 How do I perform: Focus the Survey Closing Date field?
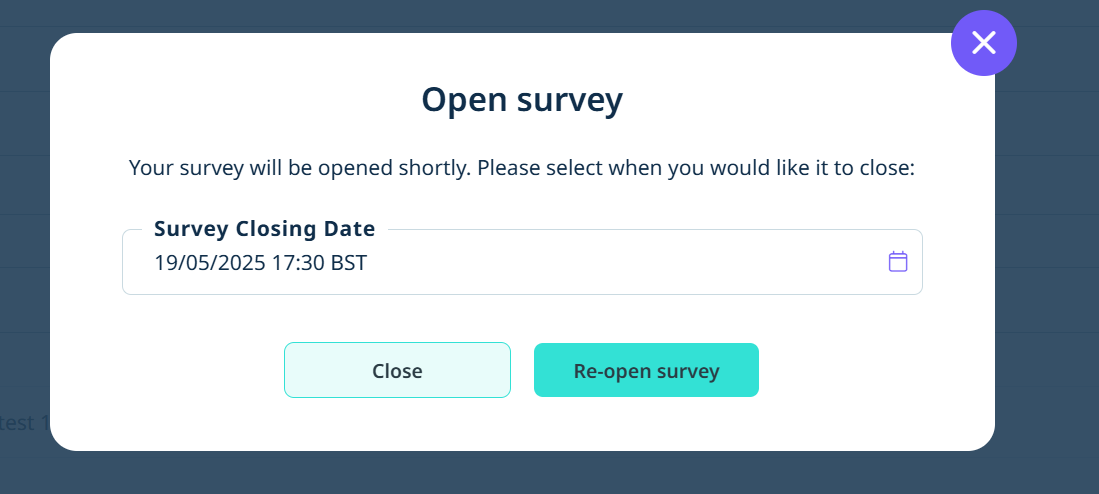tap(522, 262)
